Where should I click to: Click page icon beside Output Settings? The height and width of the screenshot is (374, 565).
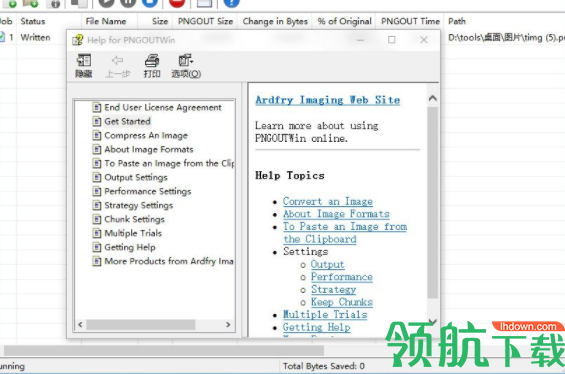[x=97, y=177]
